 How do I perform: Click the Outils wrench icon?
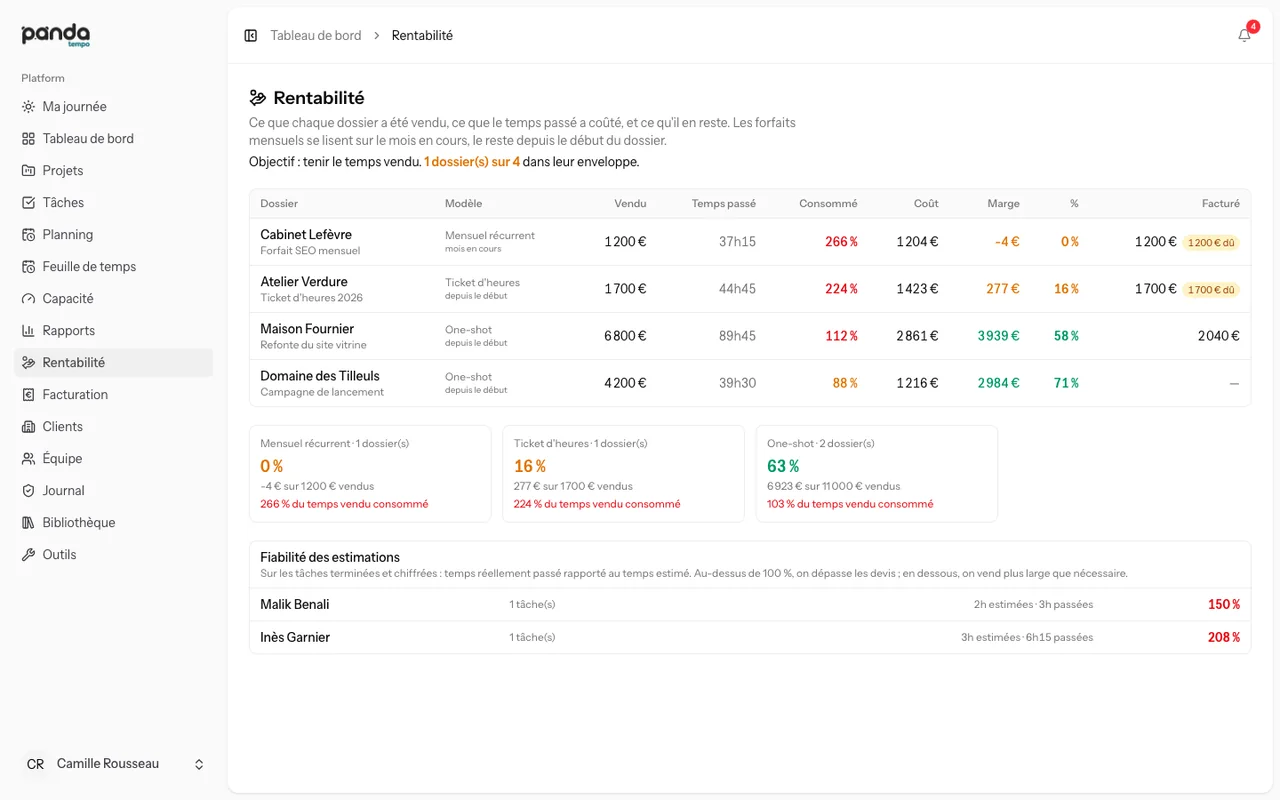[28, 555]
